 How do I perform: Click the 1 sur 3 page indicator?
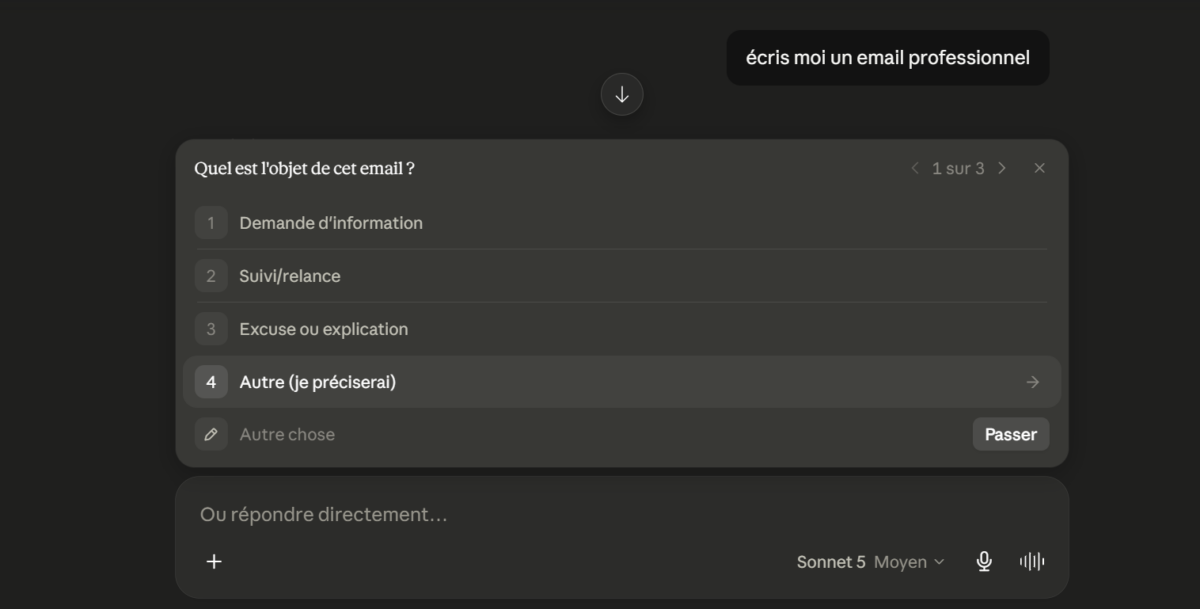coord(958,168)
